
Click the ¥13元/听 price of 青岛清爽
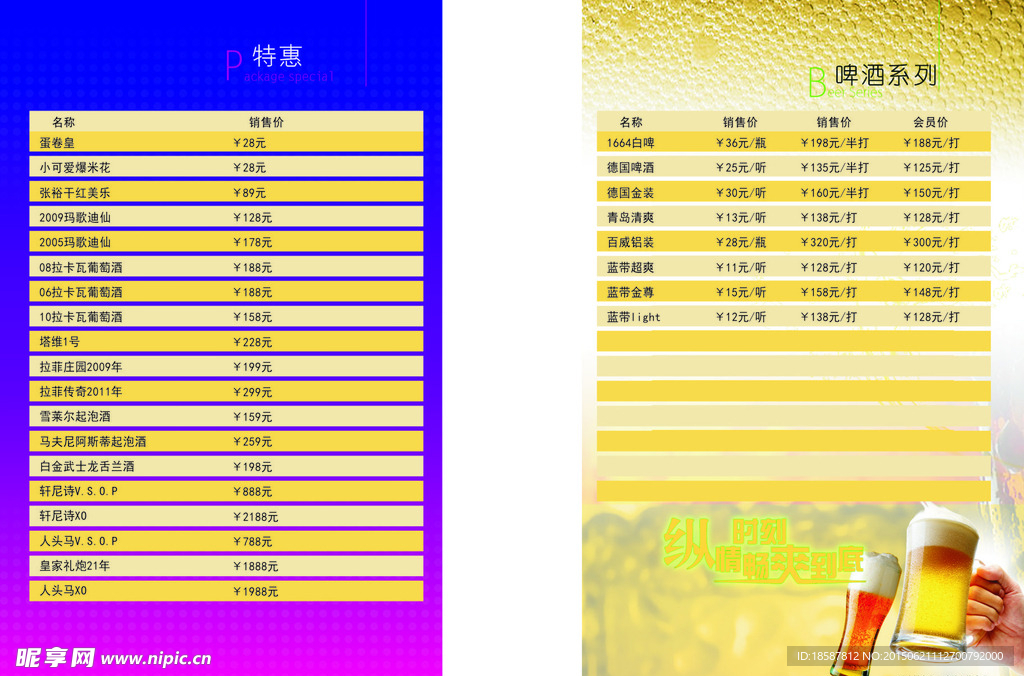(x=741, y=217)
